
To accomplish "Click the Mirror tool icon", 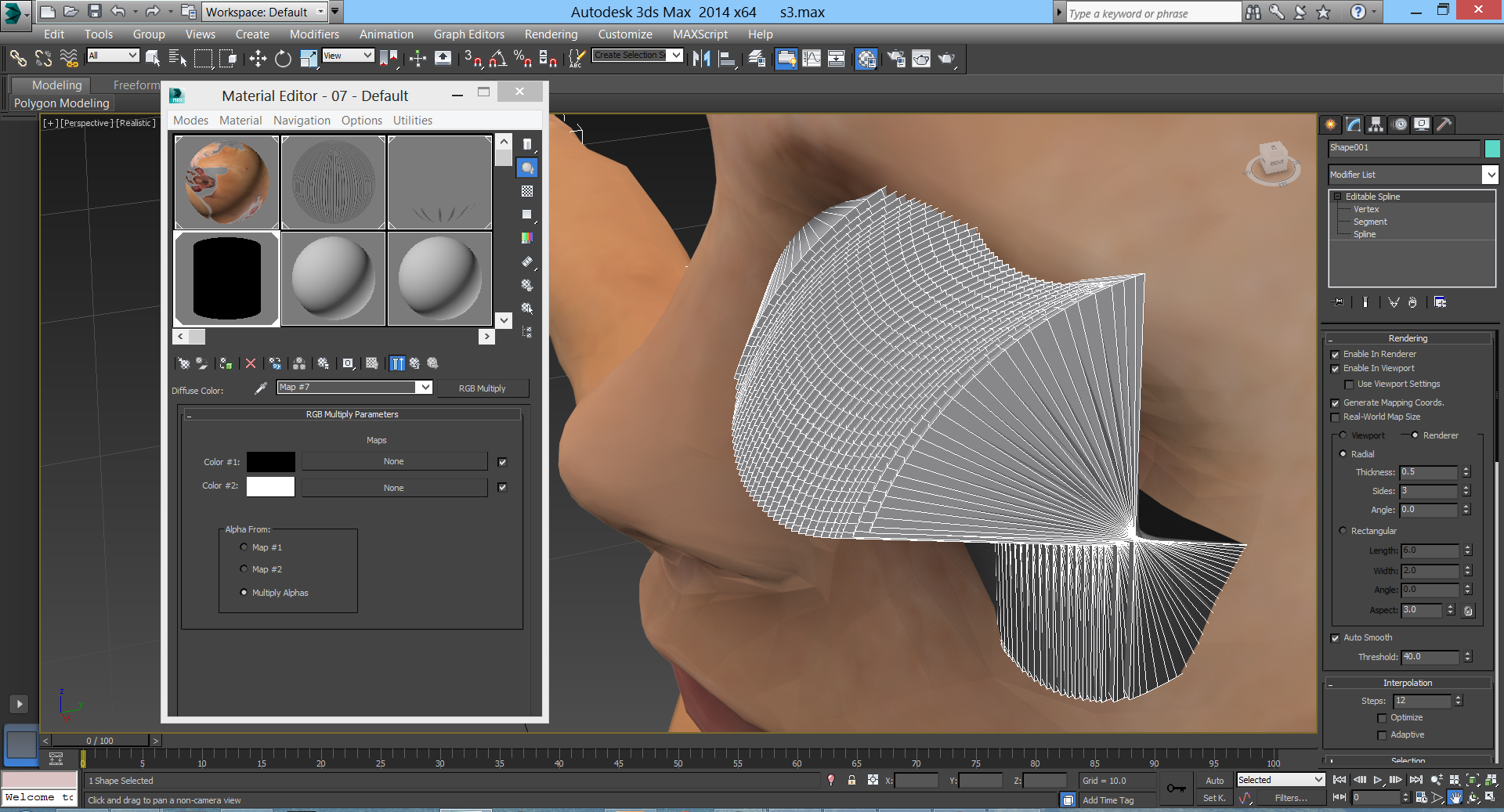I will (x=701, y=59).
